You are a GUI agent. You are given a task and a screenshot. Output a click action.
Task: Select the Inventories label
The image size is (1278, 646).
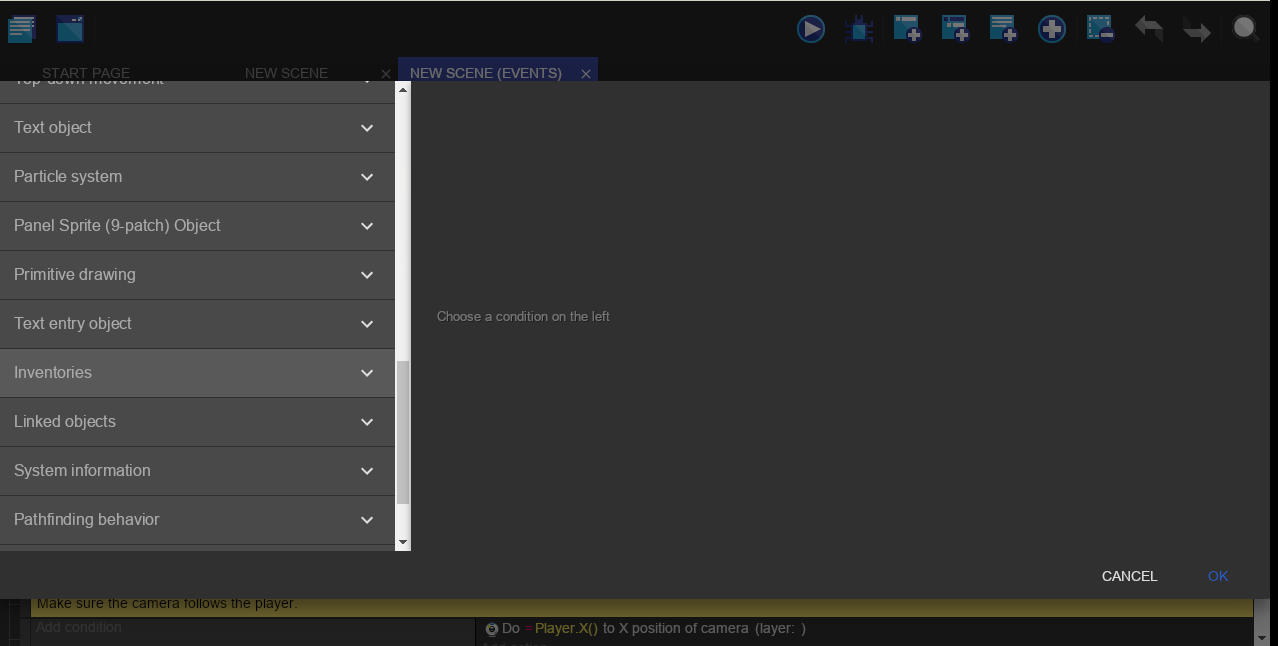[x=53, y=373]
